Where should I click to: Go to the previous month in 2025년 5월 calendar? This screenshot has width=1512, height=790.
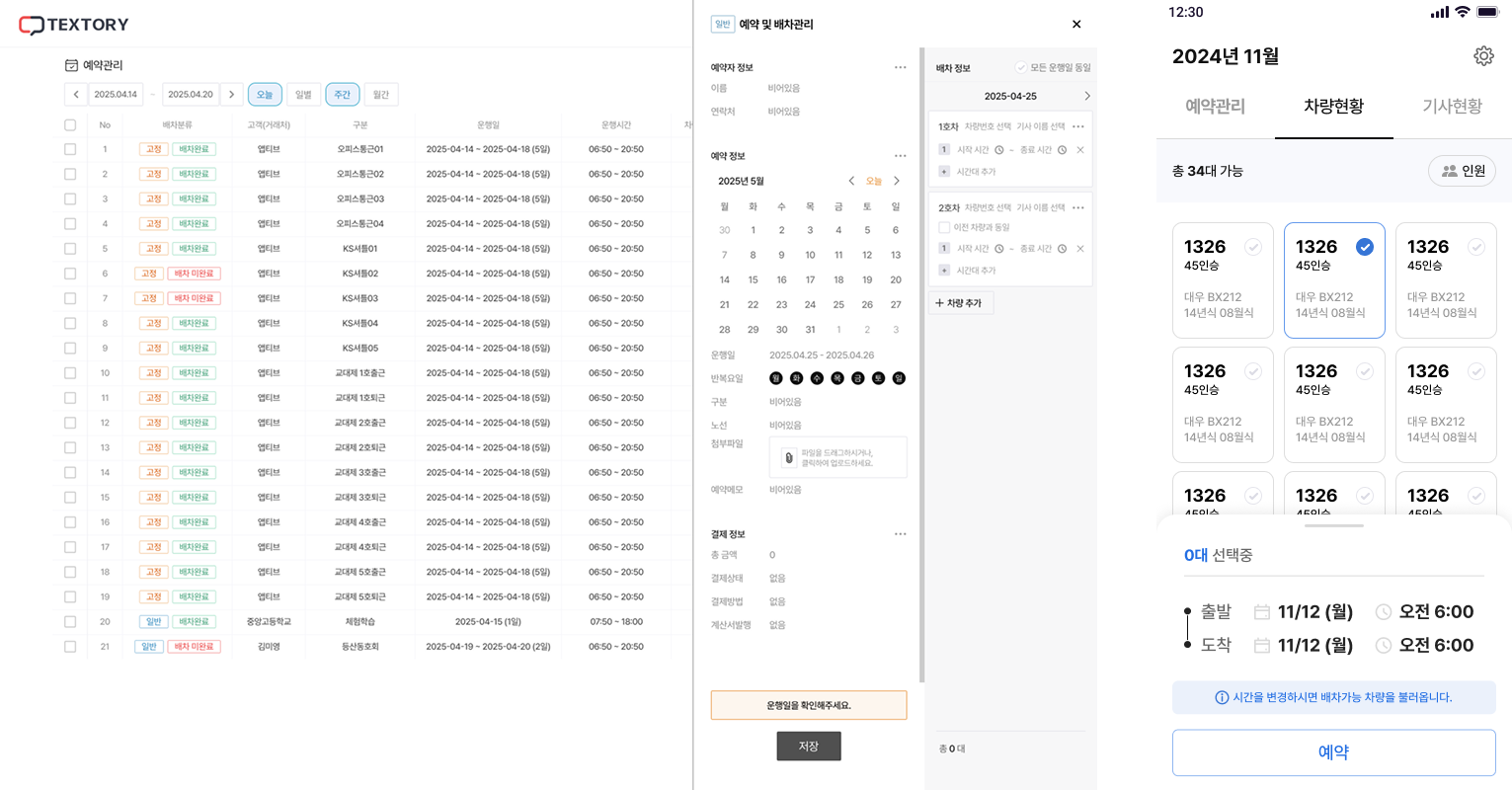point(851,181)
